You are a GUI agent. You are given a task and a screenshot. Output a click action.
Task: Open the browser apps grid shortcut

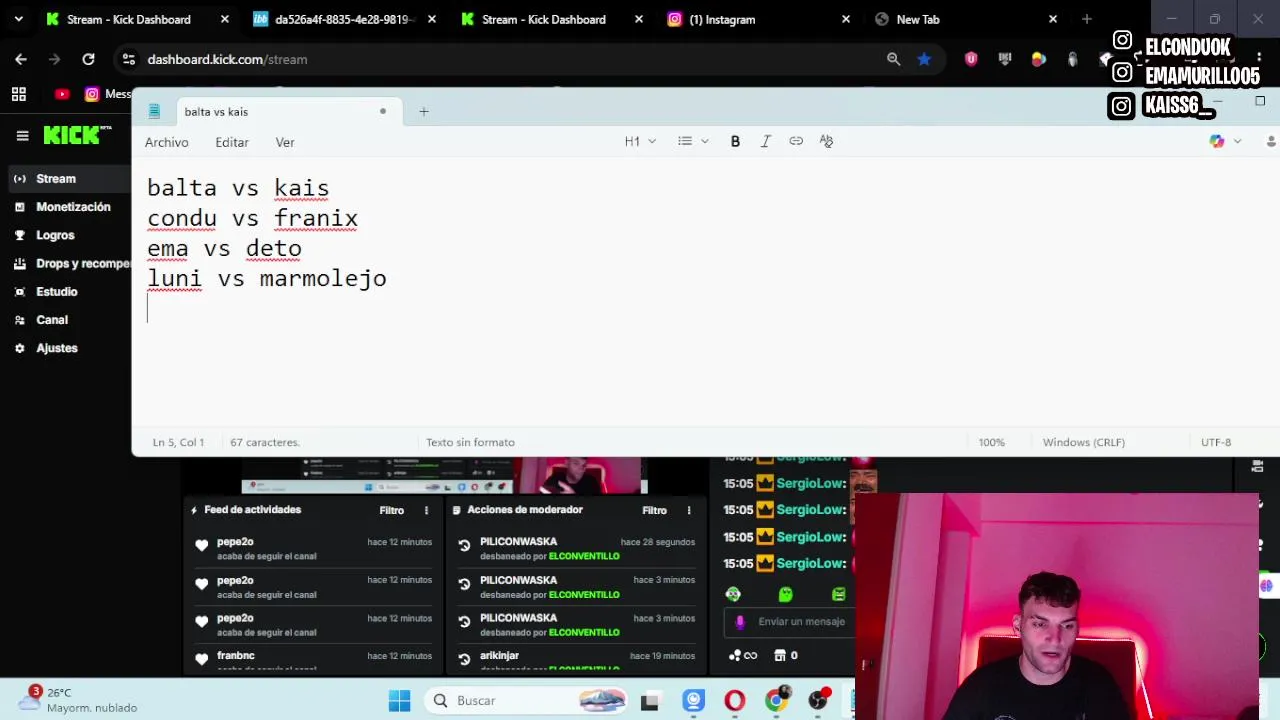tap(19, 94)
